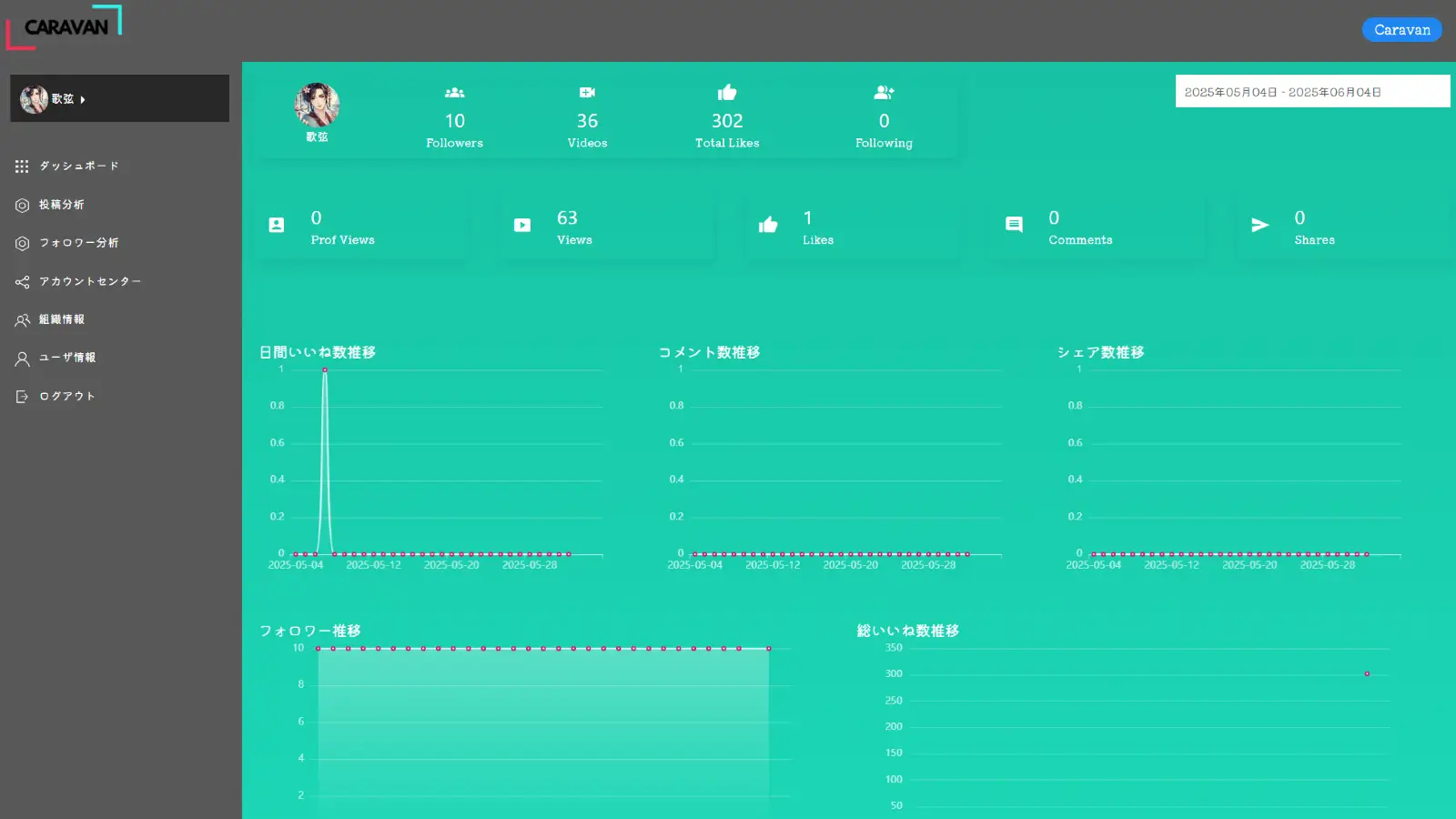Viewport: 1456px width, 819px height.
Task: Open the date range picker field
Action: point(1311,92)
